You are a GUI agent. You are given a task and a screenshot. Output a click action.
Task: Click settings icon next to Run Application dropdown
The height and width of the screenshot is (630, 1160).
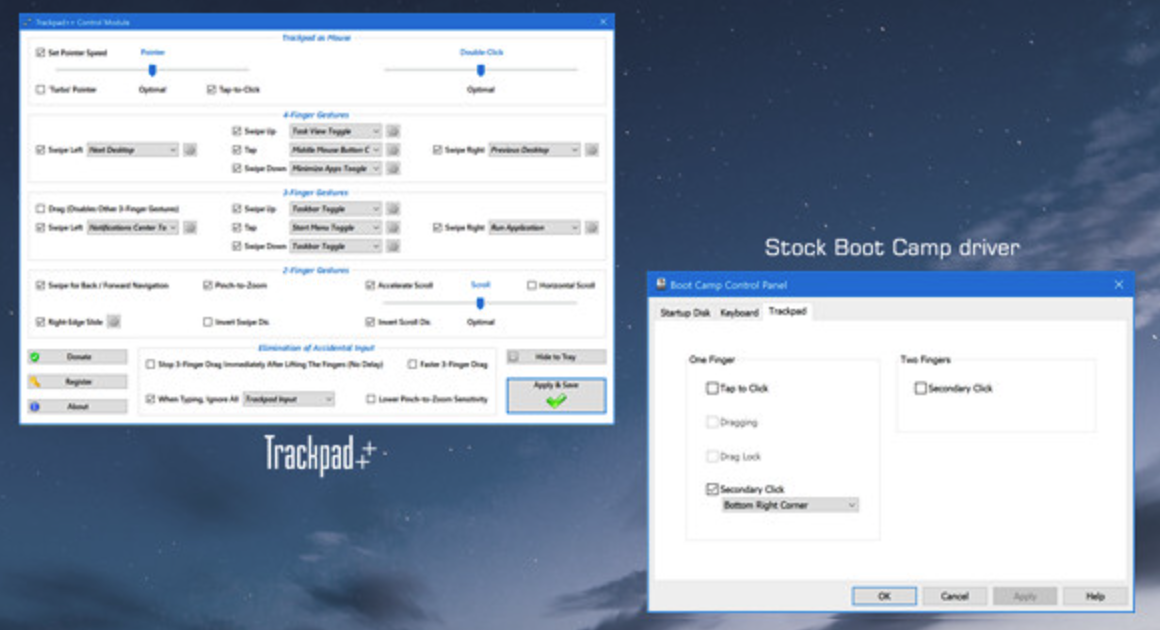pos(592,228)
